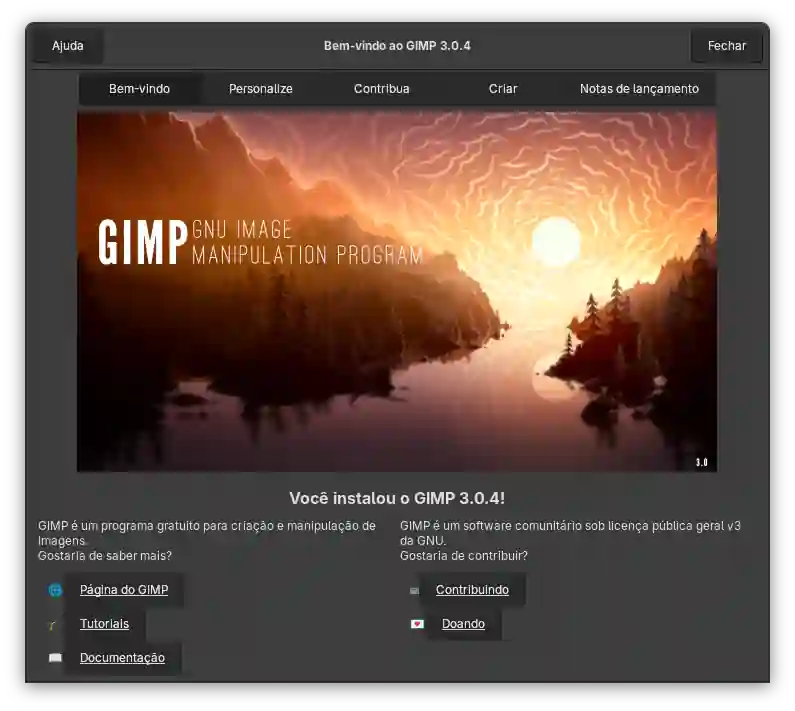Select the Contribua tab
795x711 pixels.
pyautogui.click(x=381, y=89)
